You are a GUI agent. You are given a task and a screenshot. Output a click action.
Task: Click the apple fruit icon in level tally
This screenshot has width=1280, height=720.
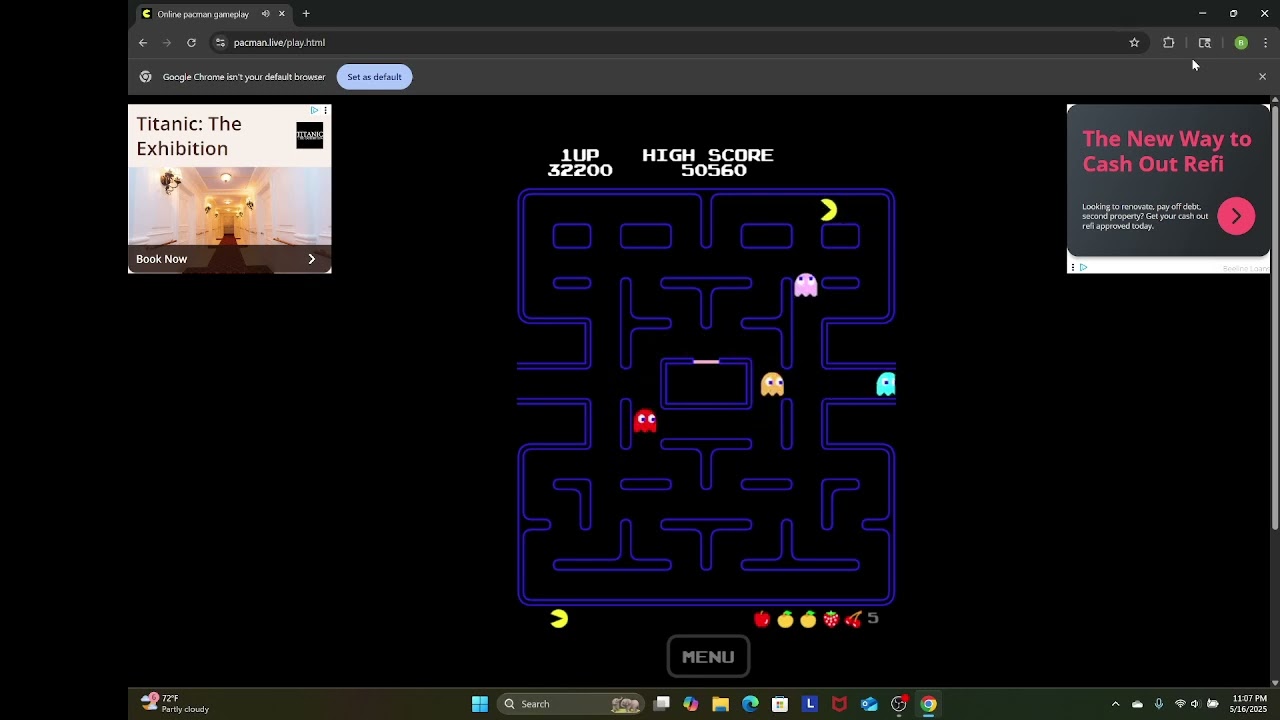pos(762,619)
